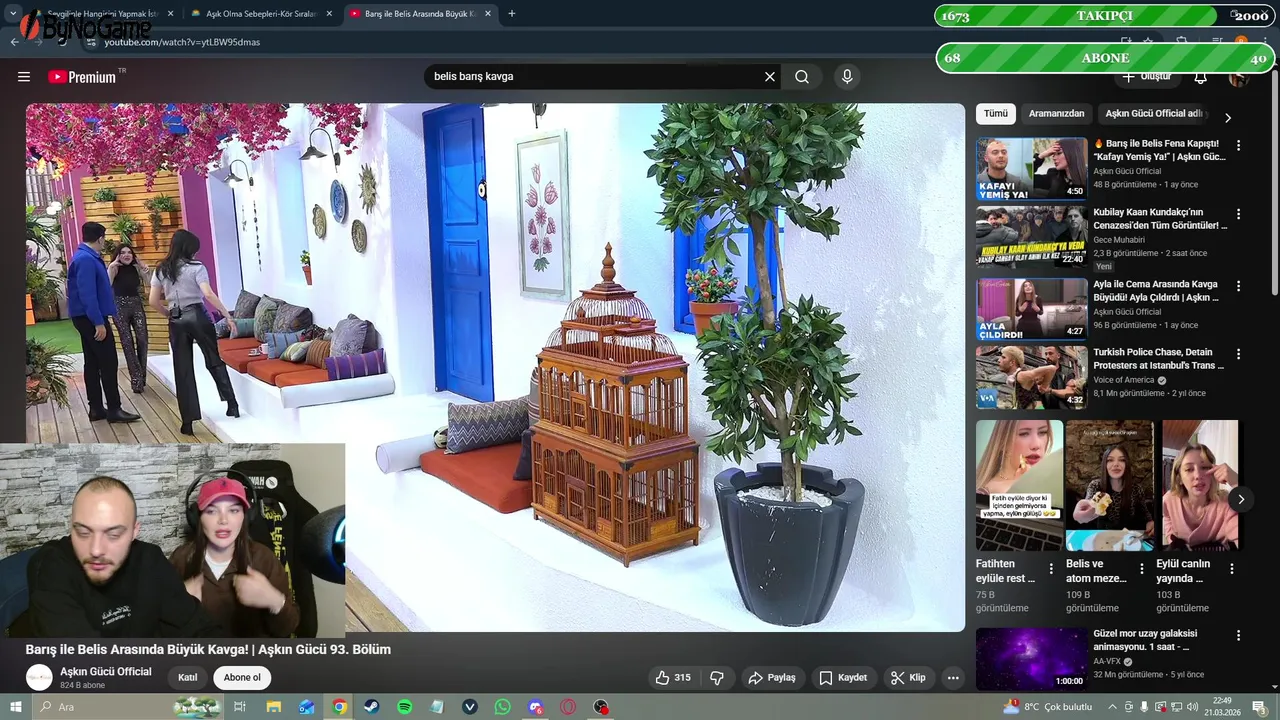Screen dimensions: 1280x720
Task: Open Aşkın Gücü Official channel name link
Action: [106, 671]
